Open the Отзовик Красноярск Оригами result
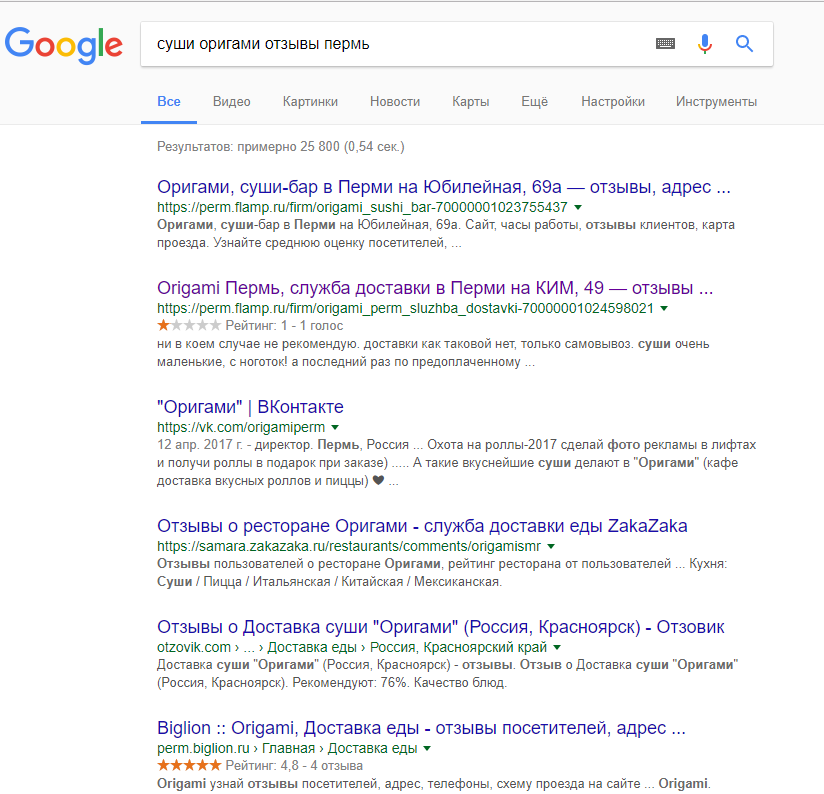824x794 pixels. pos(440,627)
